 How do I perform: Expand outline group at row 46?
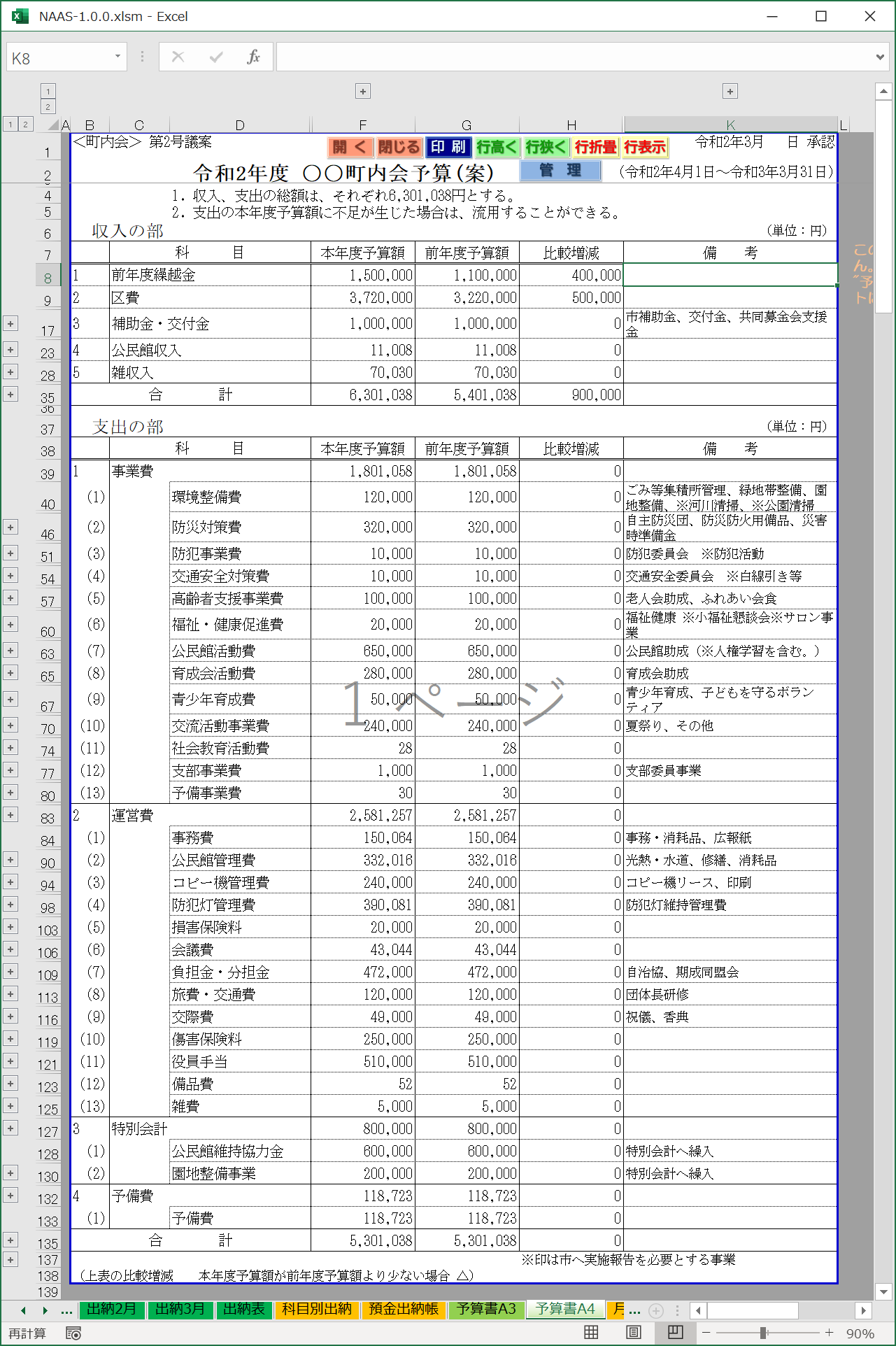pos(10,527)
